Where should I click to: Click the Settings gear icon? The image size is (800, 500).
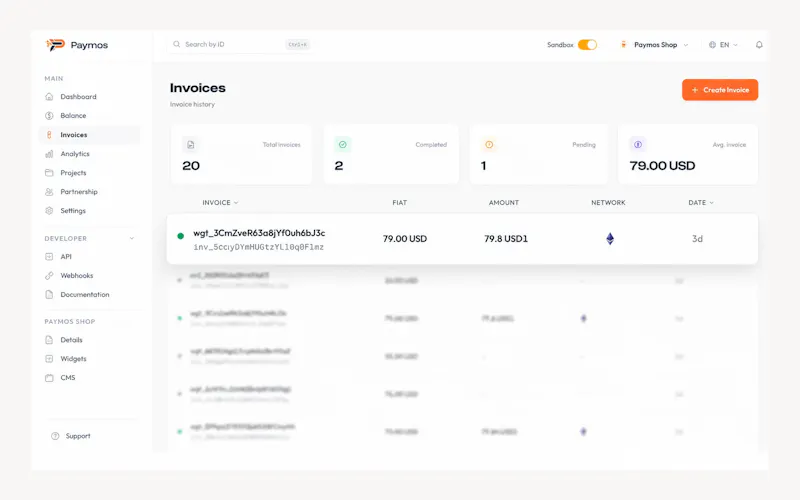pos(49,211)
